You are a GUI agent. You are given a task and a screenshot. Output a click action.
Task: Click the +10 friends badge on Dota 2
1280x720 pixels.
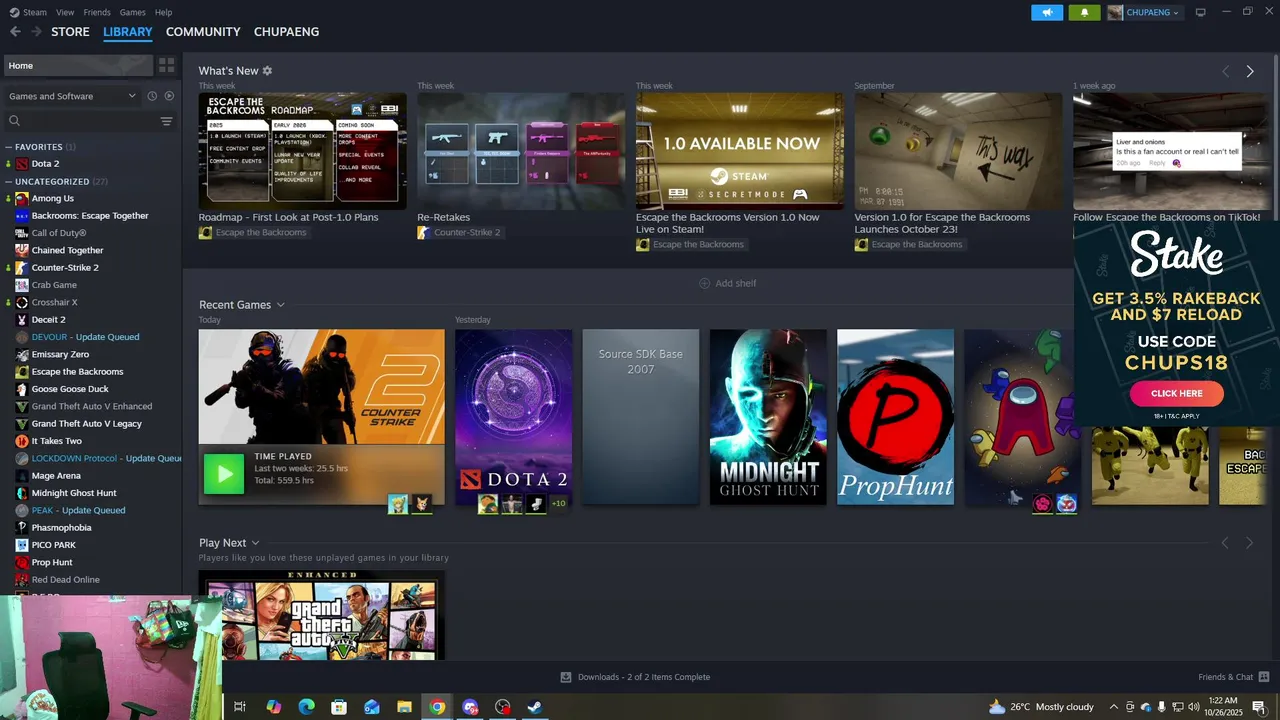pos(558,503)
